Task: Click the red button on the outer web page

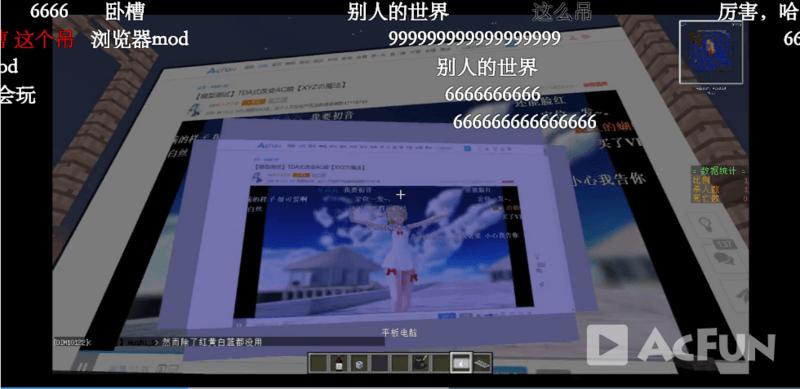Action: pos(594,84)
